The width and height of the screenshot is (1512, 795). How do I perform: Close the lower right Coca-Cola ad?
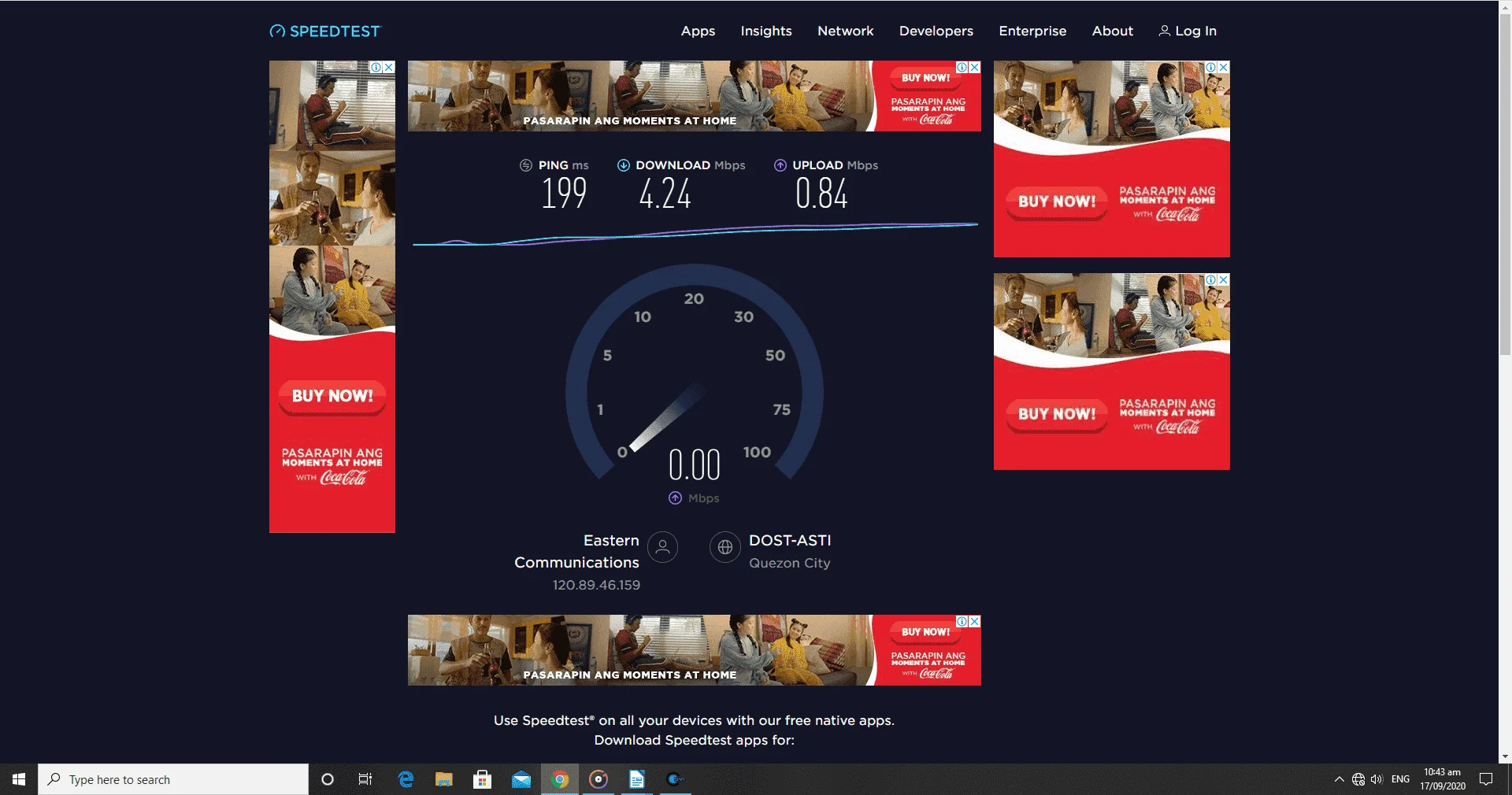(x=1224, y=280)
